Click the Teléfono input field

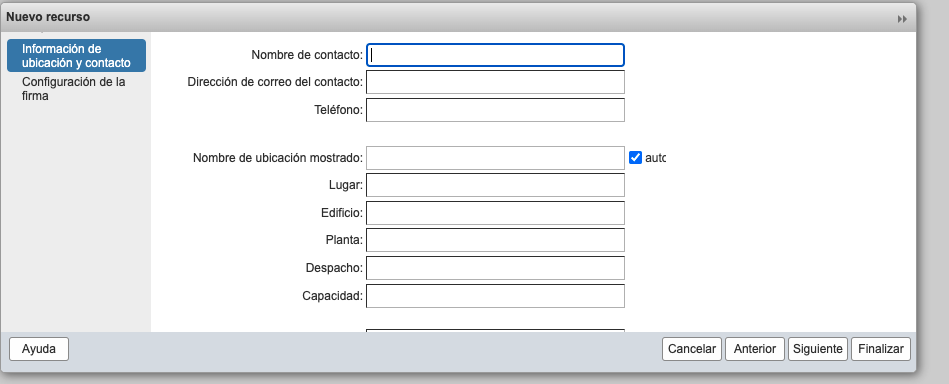pyautogui.click(x=495, y=110)
